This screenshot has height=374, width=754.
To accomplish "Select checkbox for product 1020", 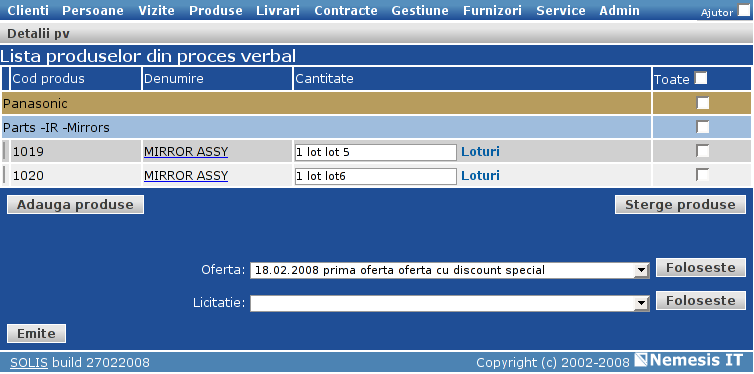I will (x=703, y=175).
